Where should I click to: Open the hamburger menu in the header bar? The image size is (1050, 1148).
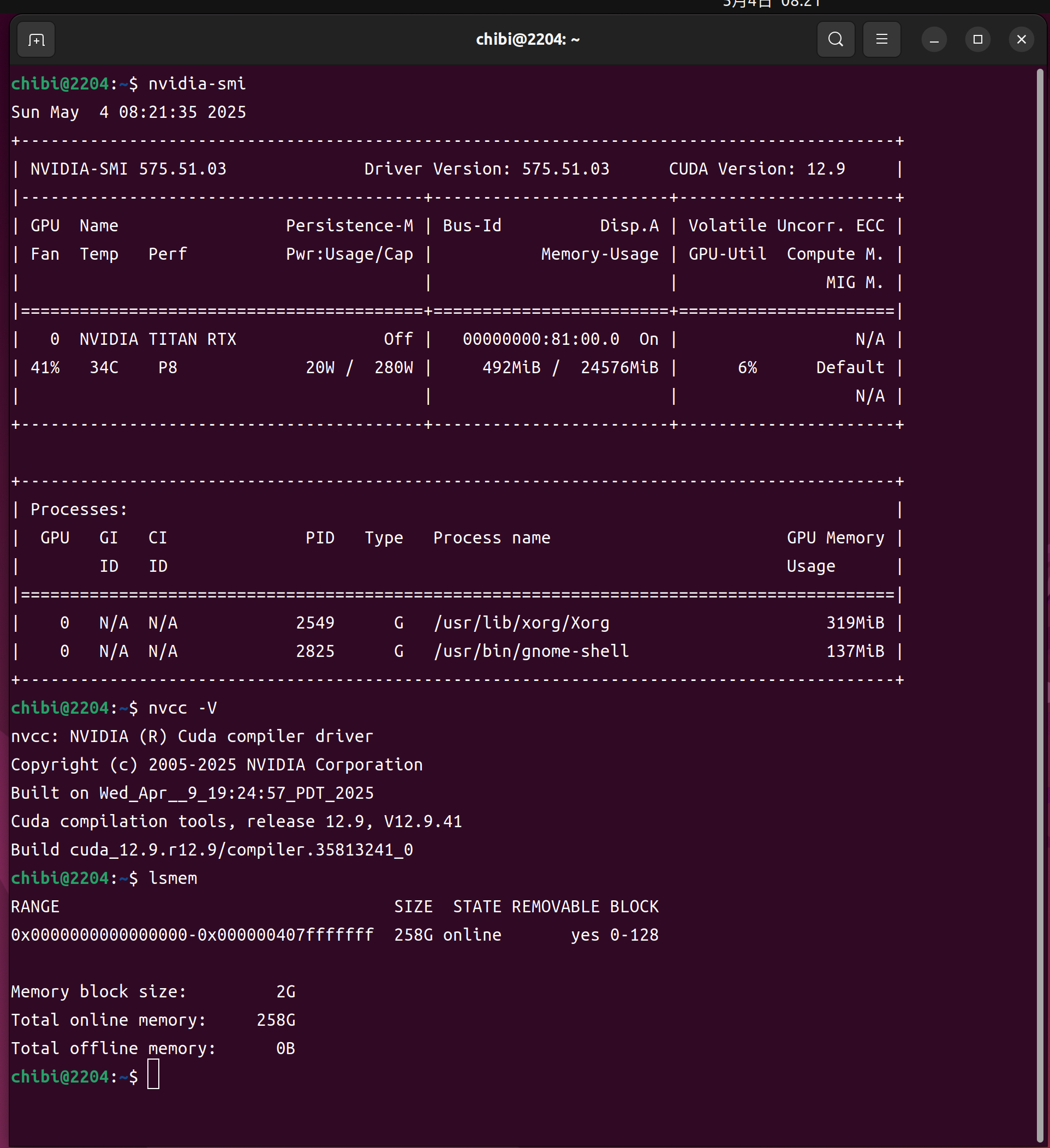coord(881,39)
